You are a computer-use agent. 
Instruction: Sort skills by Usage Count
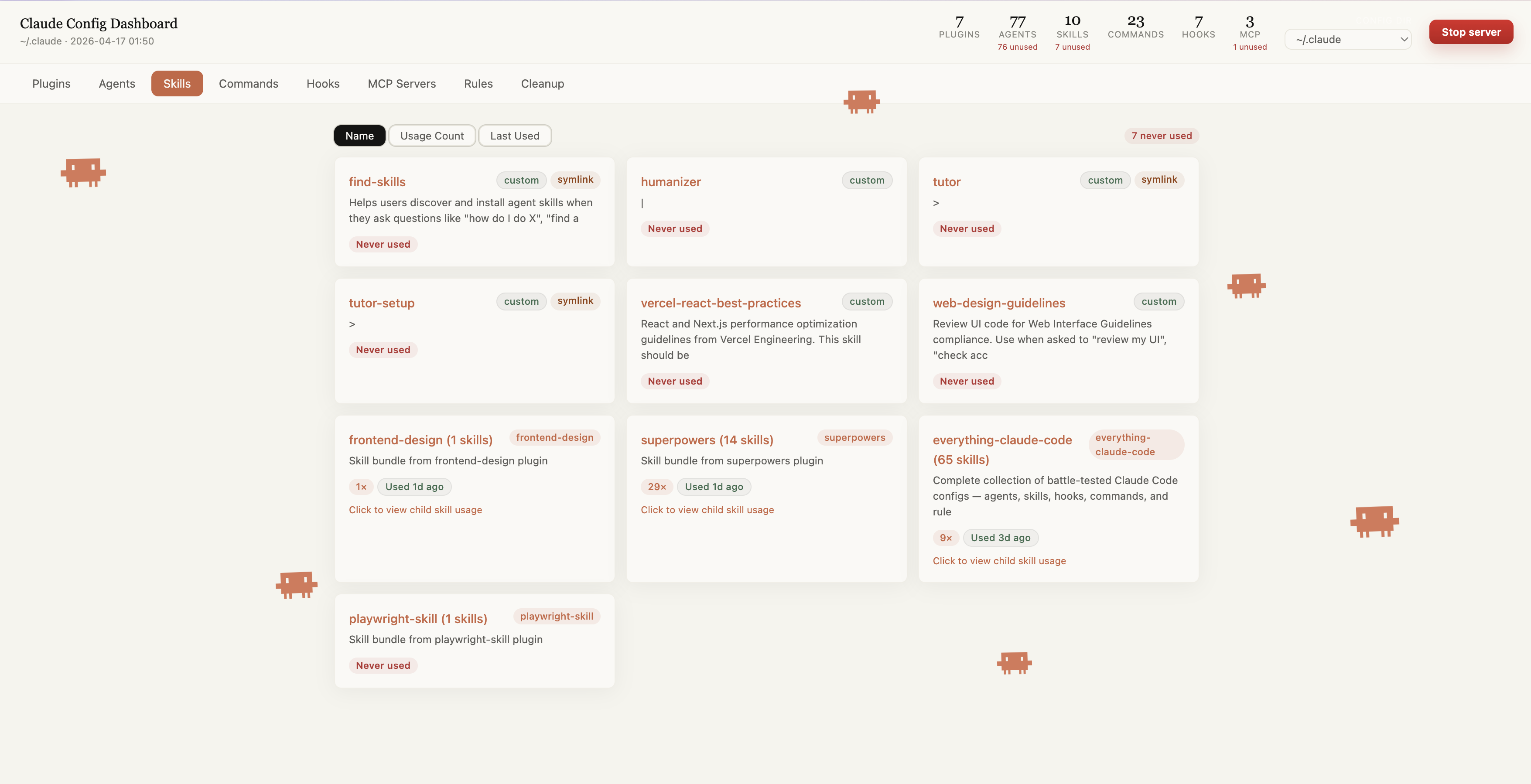click(x=432, y=136)
